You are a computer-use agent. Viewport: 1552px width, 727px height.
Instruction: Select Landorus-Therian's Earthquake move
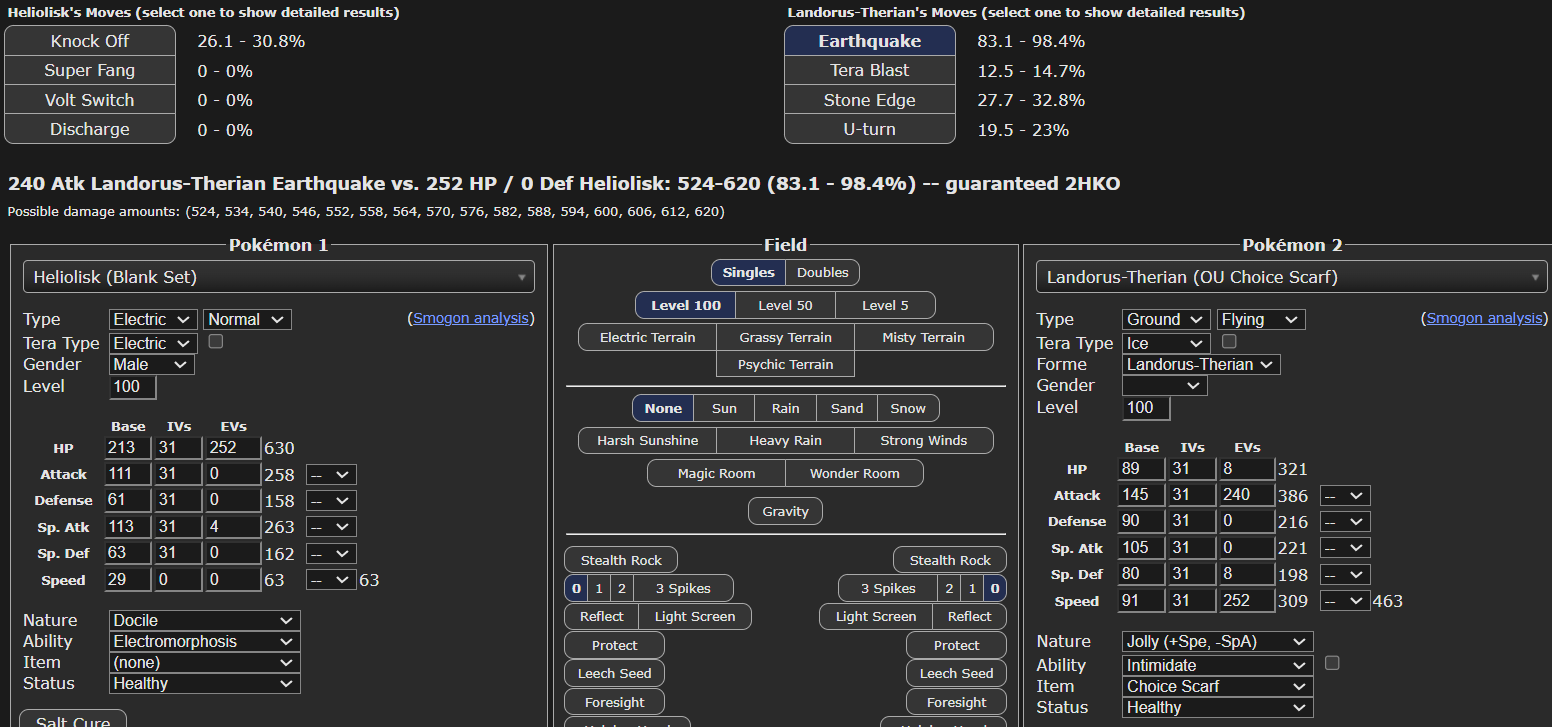pos(869,41)
